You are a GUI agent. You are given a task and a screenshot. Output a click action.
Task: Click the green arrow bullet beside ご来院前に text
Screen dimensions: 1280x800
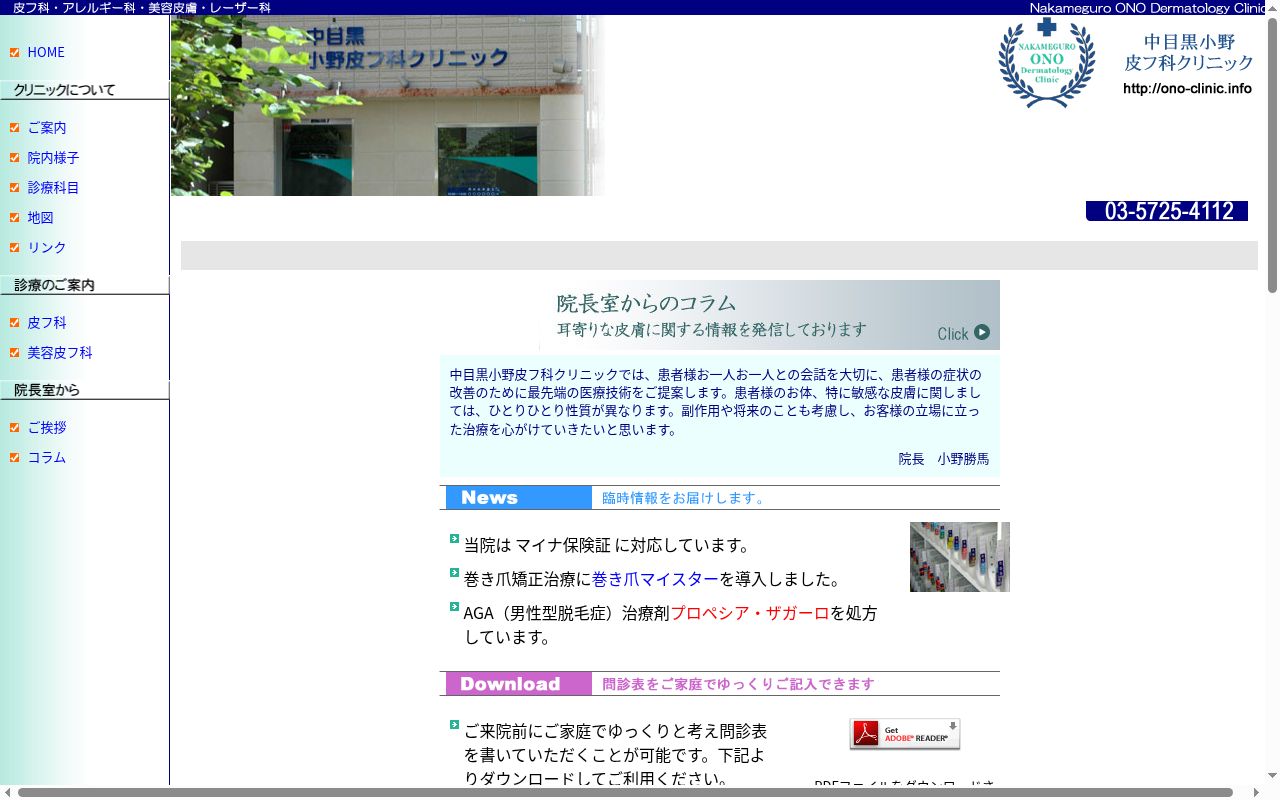(x=455, y=724)
